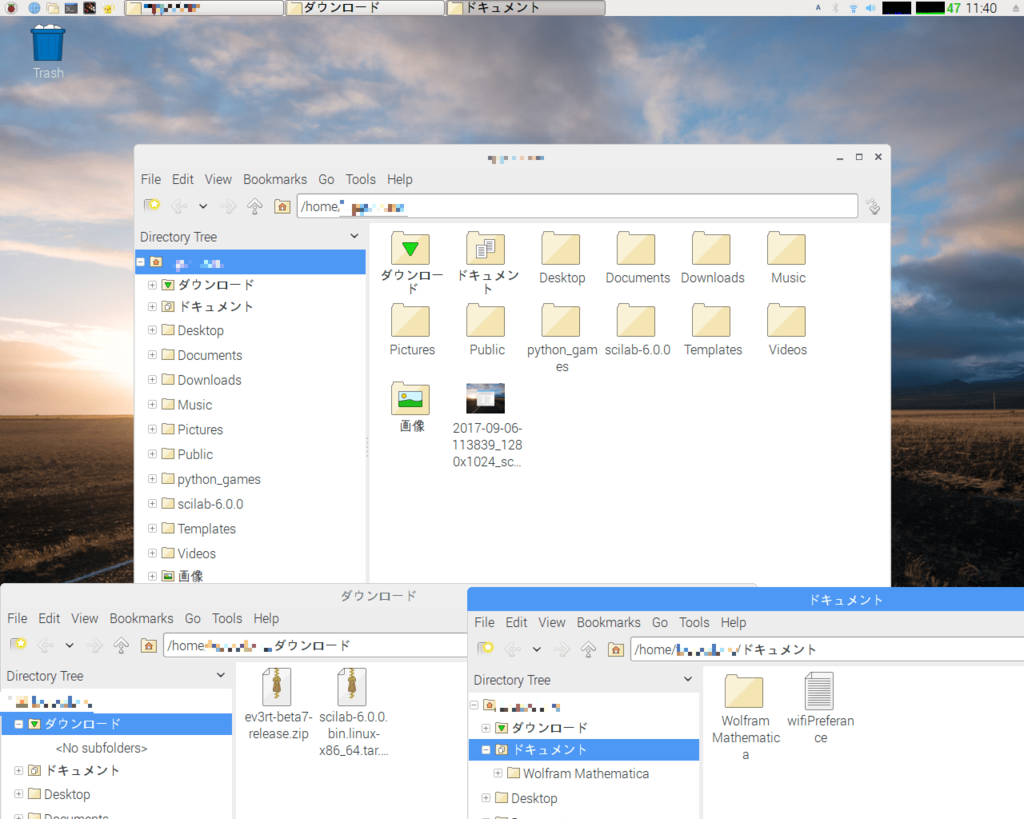Click the volume speaker icon in tray
Screen dimensions: 1024x819
click(870, 8)
